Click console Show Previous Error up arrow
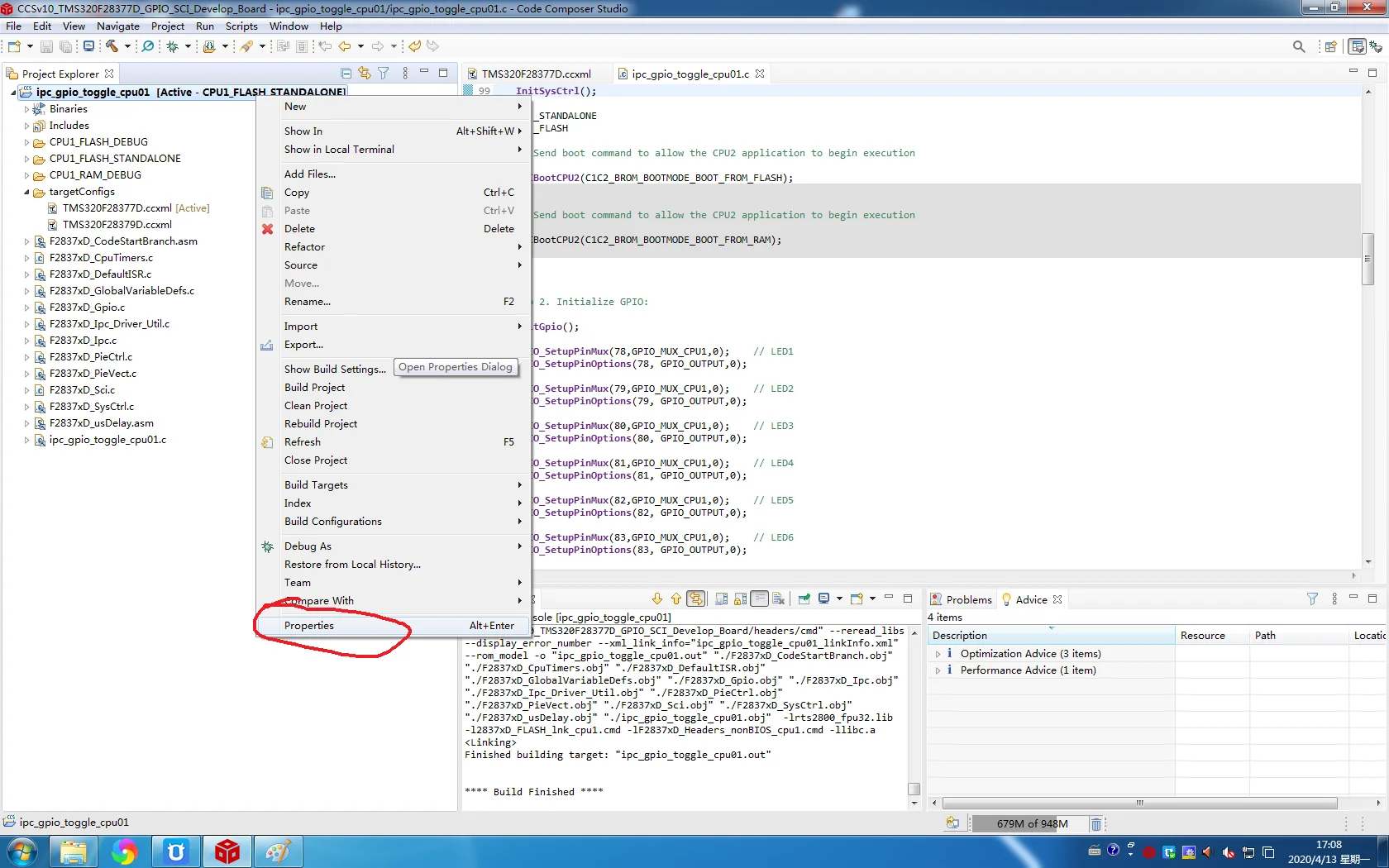Image resolution: width=1389 pixels, height=868 pixels. click(x=676, y=599)
